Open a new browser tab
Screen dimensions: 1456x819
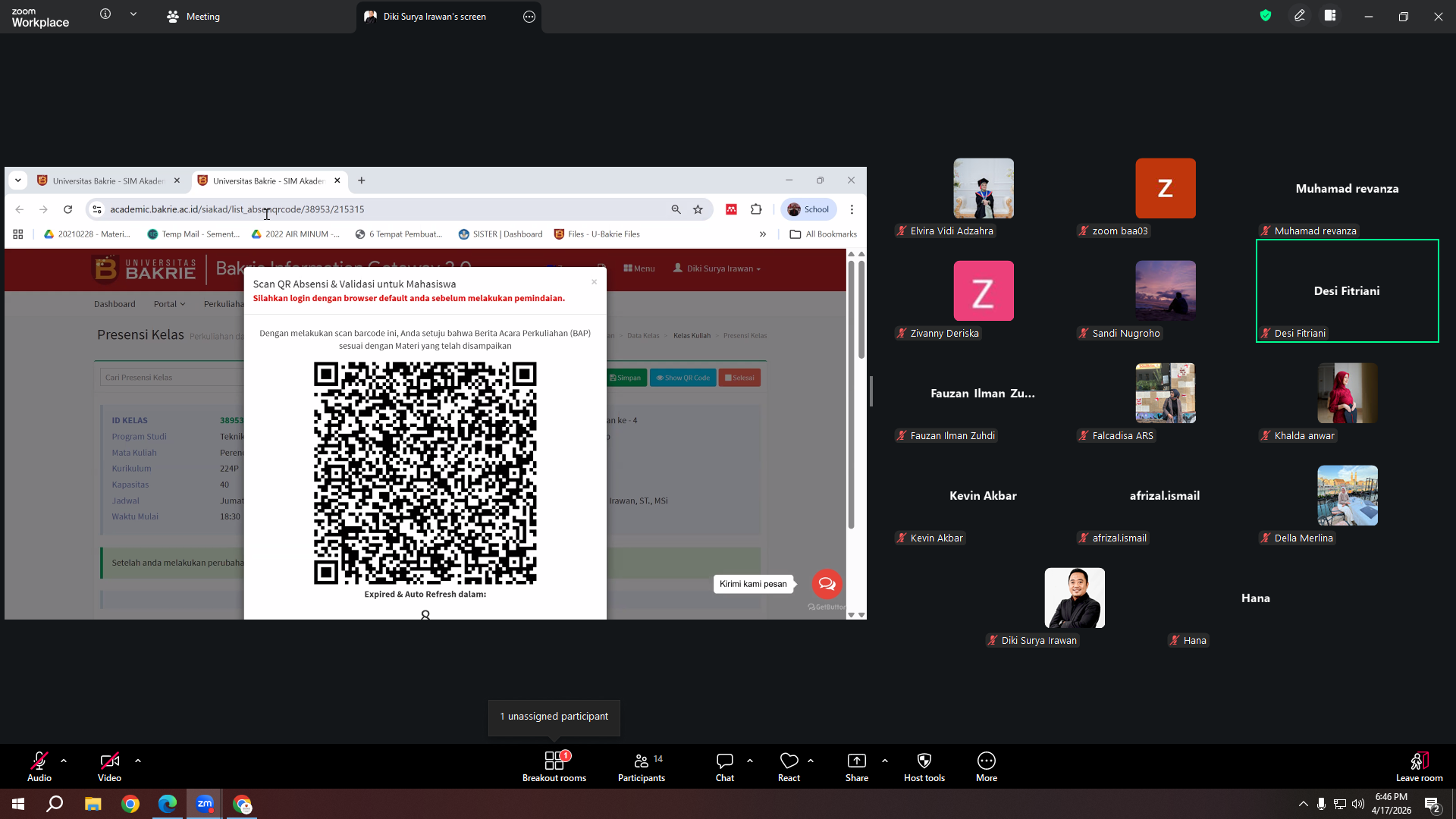[362, 180]
